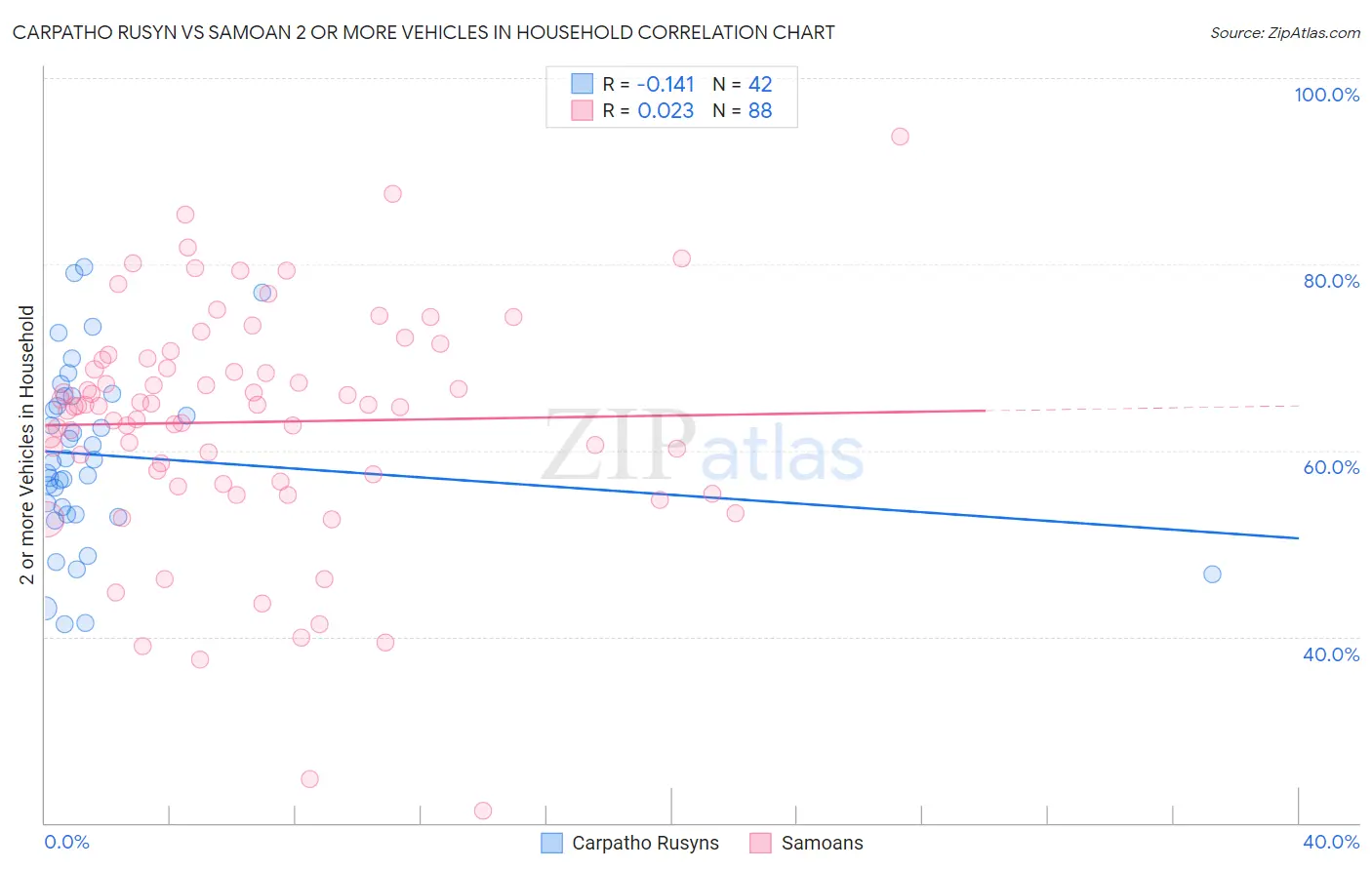Viewport: 1372px width, 870px height.
Task: Open the ZipAtlas.com source link
Action: [x=1285, y=33]
